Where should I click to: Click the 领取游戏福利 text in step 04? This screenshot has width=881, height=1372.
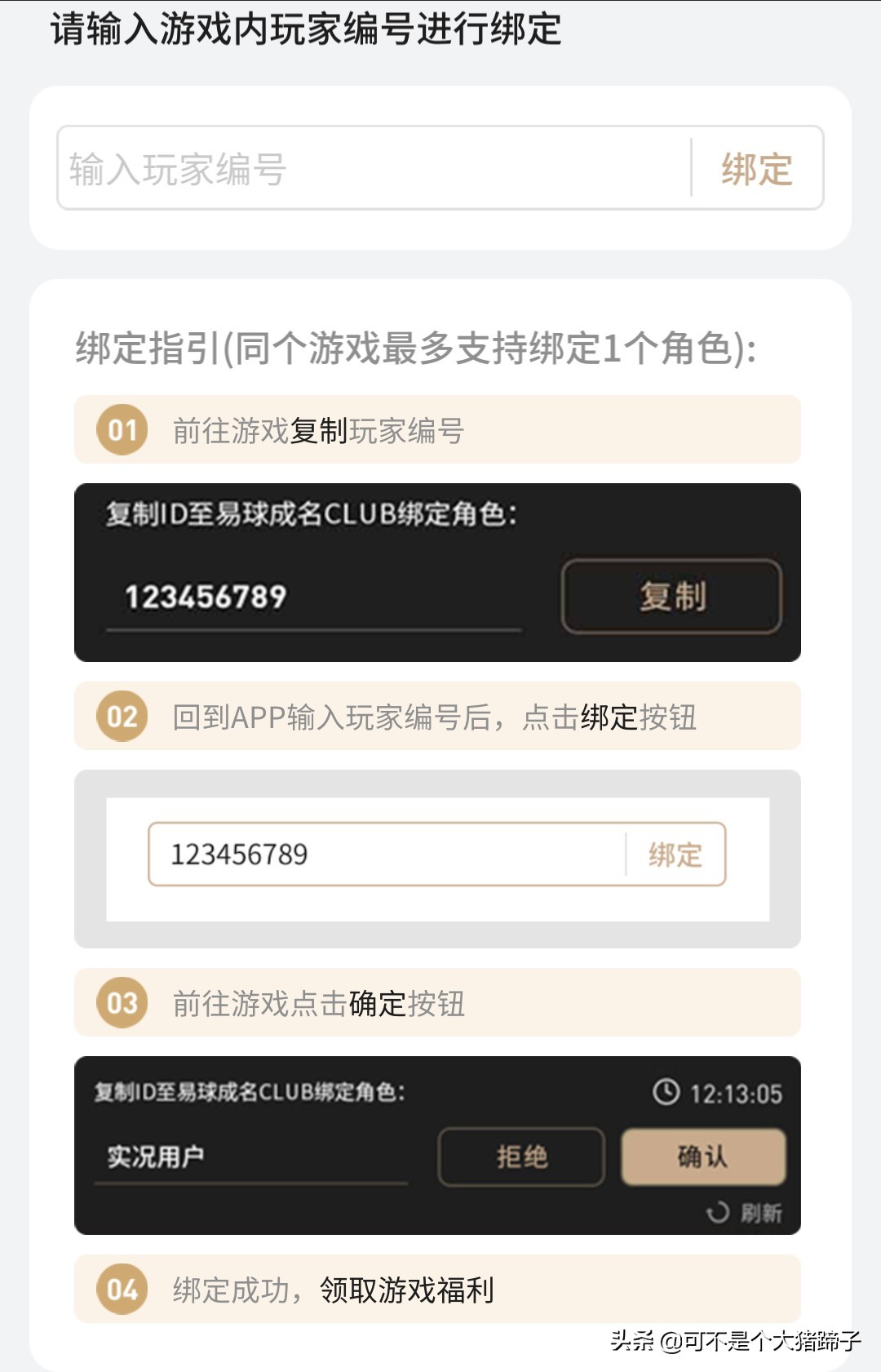pos(406,1290)
